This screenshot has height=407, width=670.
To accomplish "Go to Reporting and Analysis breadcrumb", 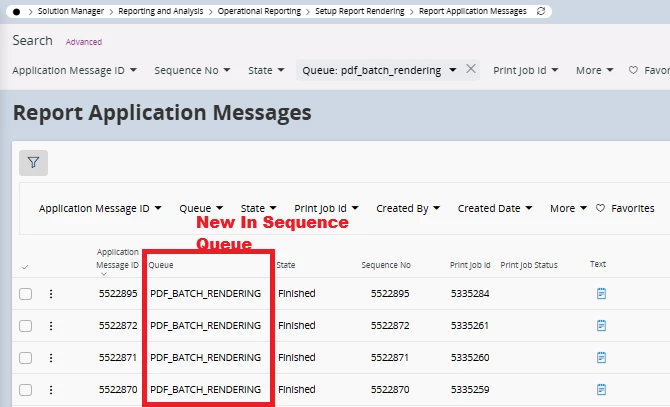I will pyautogui.click(x=161, y=11).
